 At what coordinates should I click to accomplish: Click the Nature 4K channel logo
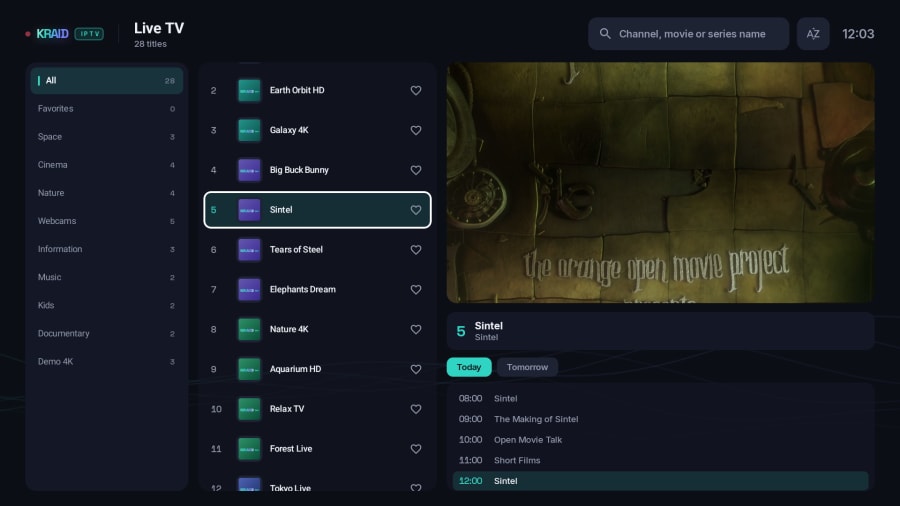(249, 329)
